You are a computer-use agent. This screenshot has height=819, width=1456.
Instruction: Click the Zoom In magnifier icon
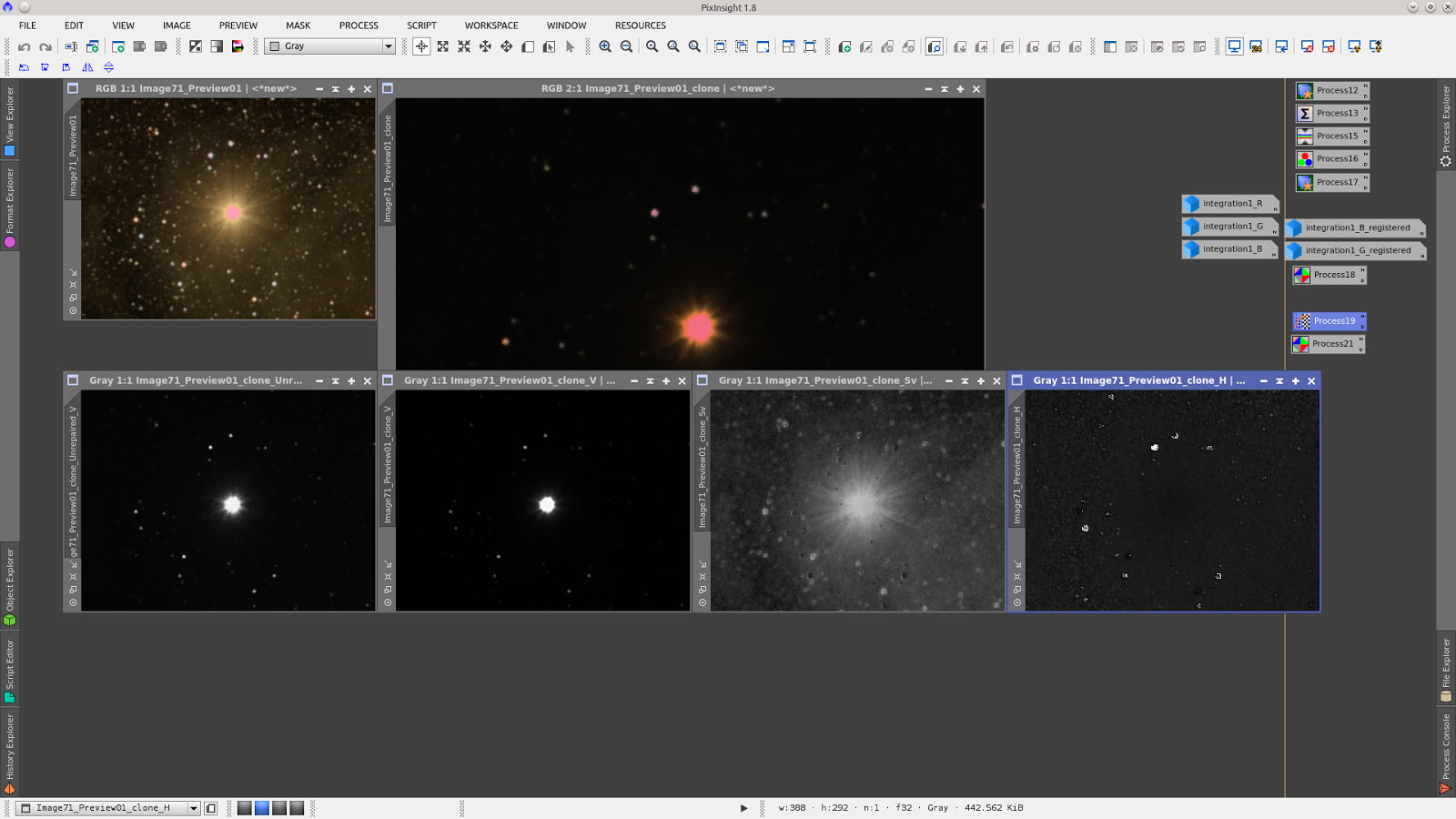tap(605, 46)
